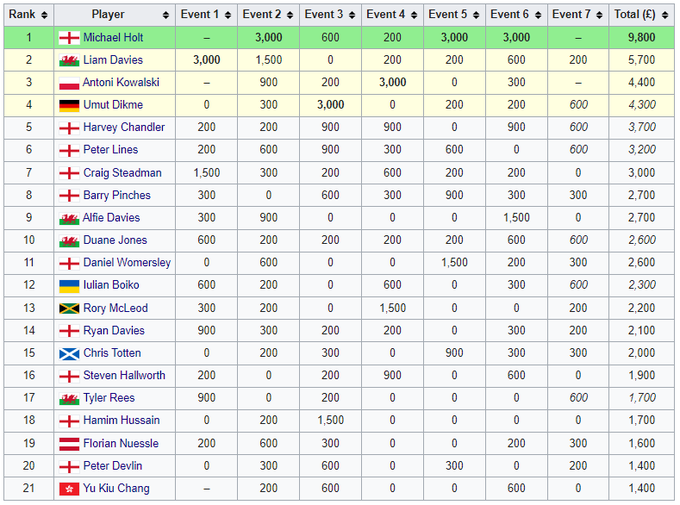Open the Michael Holt player link
The image size is (680, 505).
point(113,37)
